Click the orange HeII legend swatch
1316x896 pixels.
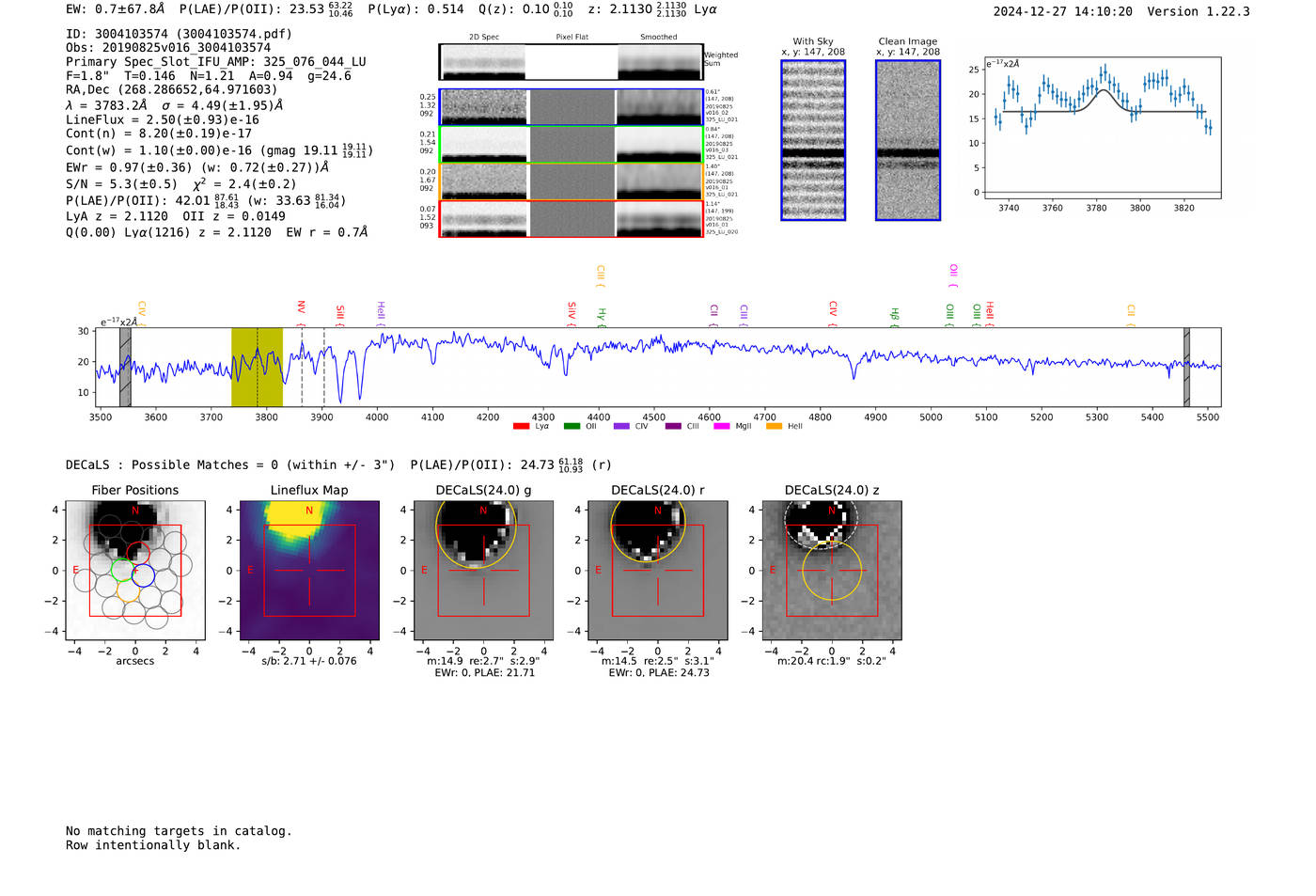point(775,426)
